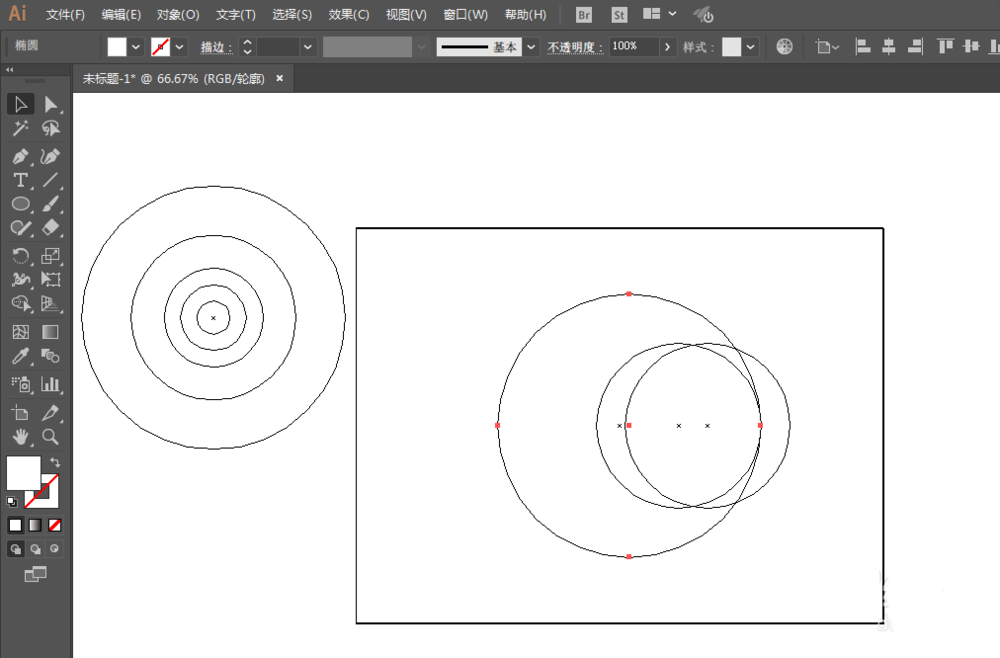
Task: Click the 描边 stroke label link
Action: (214, 47)
